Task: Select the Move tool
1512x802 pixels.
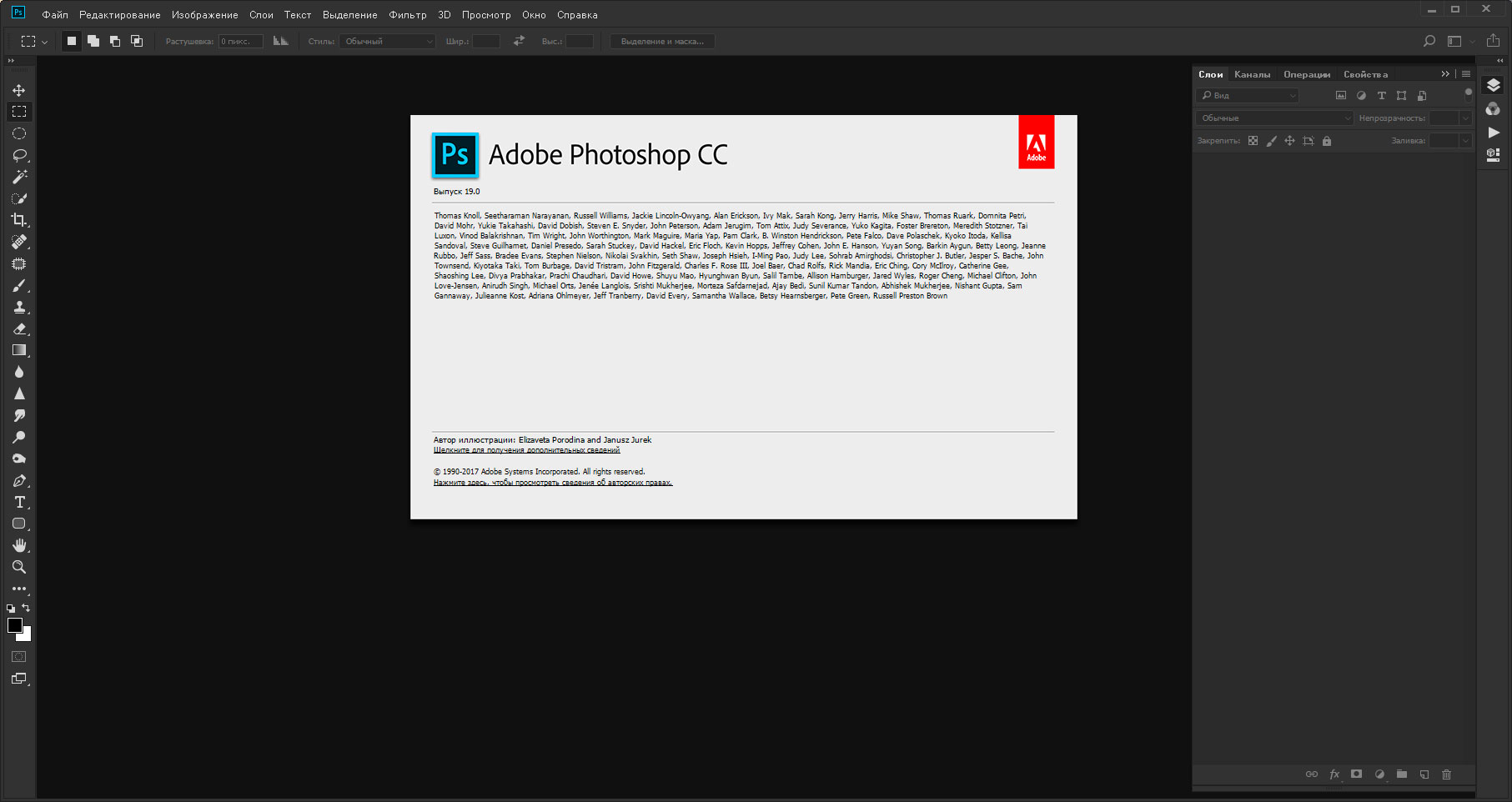Action: pyautogui.click(x=19, y=90)
